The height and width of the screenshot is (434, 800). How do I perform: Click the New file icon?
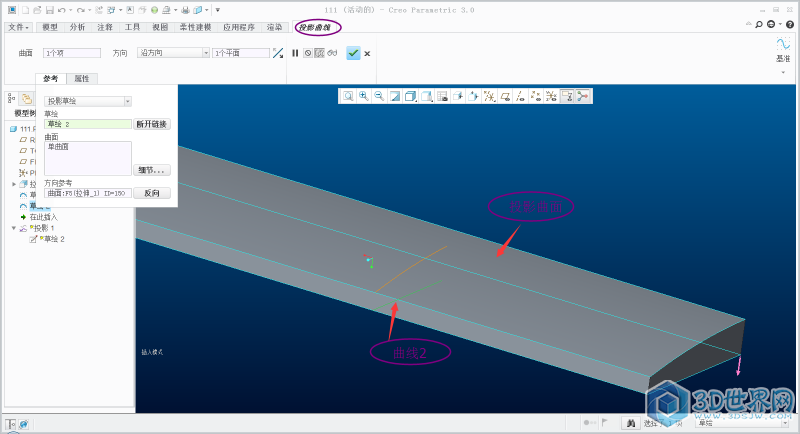[x=25, y=10]
